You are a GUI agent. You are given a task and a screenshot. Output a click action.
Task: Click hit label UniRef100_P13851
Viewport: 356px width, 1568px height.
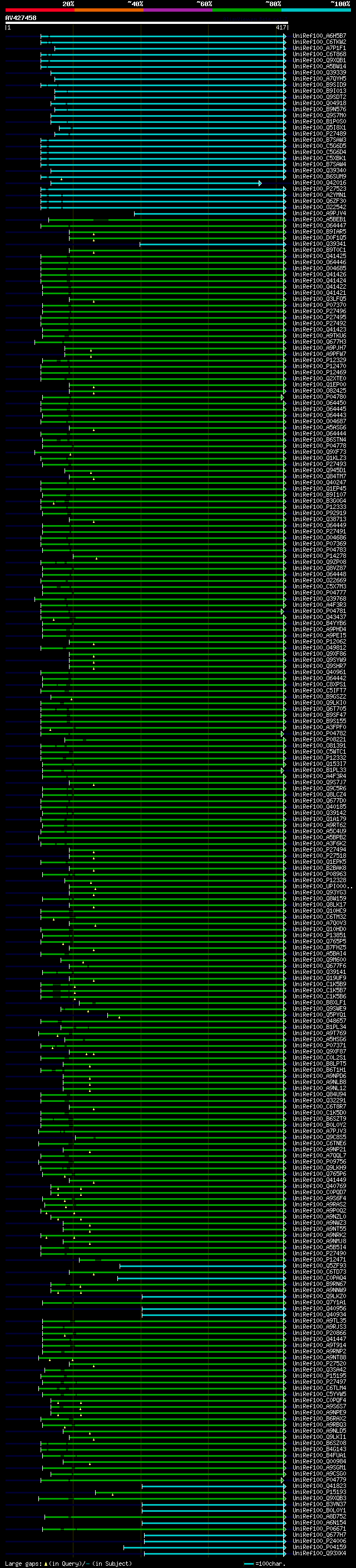[319, 935]
